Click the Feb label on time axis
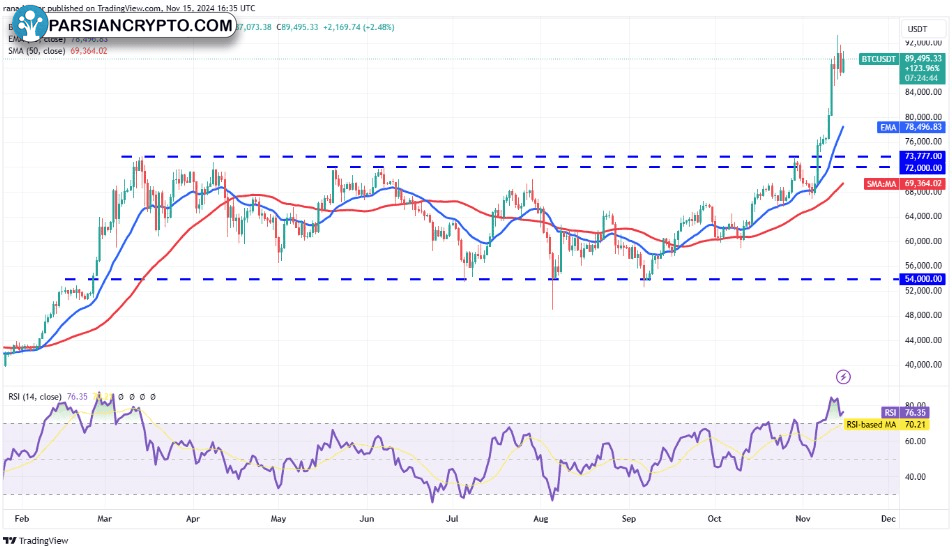 pyautogui.click(x=22, y=518)
